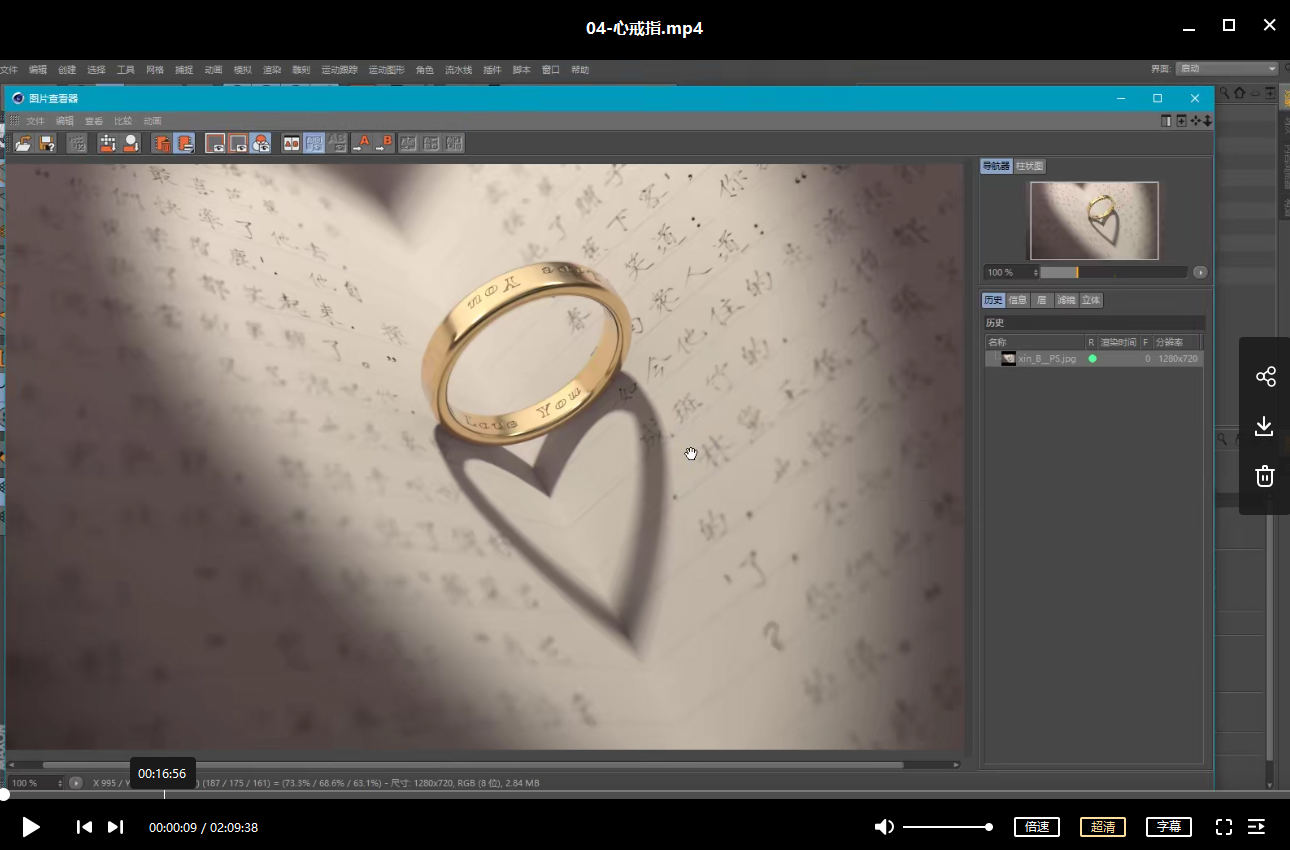The image size is (1290, 850).
Task: Enter fullscreen mode
Action: [x=1223, y=827]
